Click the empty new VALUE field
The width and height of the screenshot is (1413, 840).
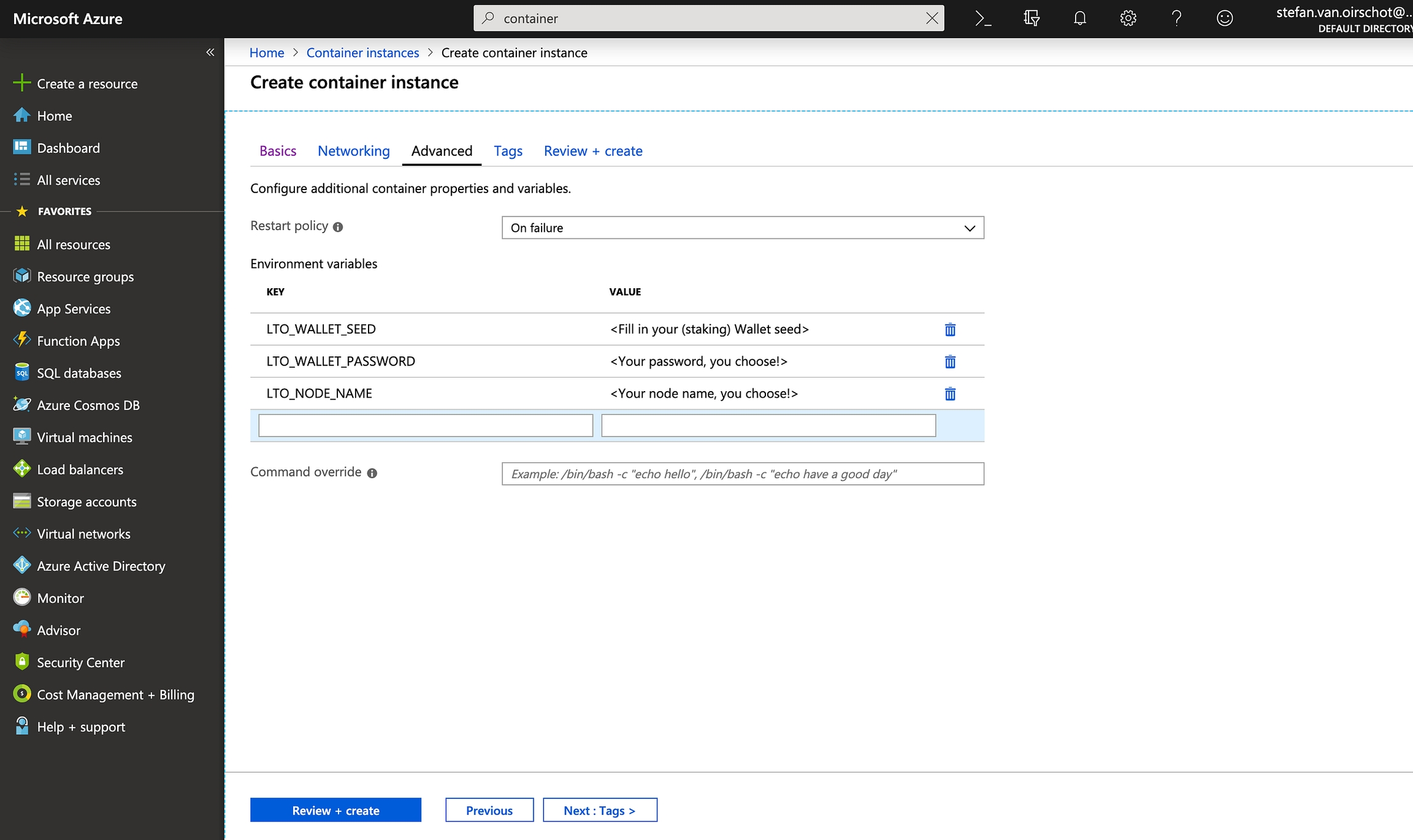tap(768, 426)
